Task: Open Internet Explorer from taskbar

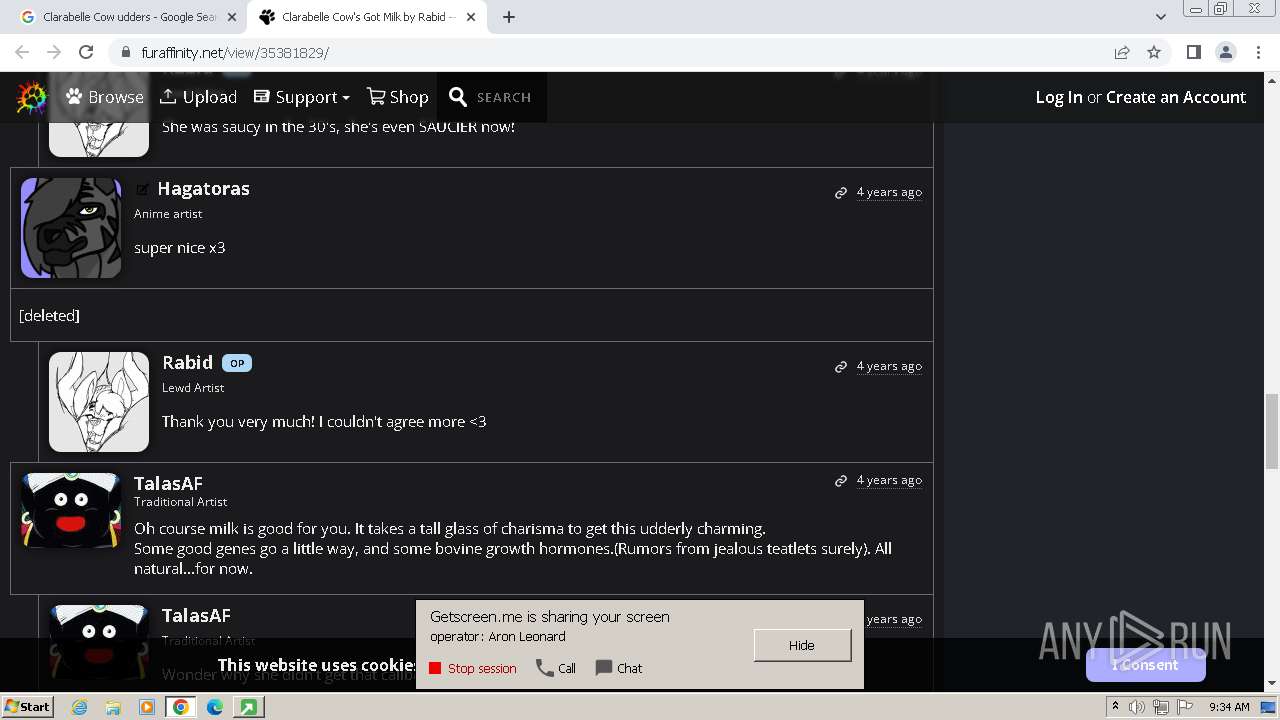Action: click(80, 707)
